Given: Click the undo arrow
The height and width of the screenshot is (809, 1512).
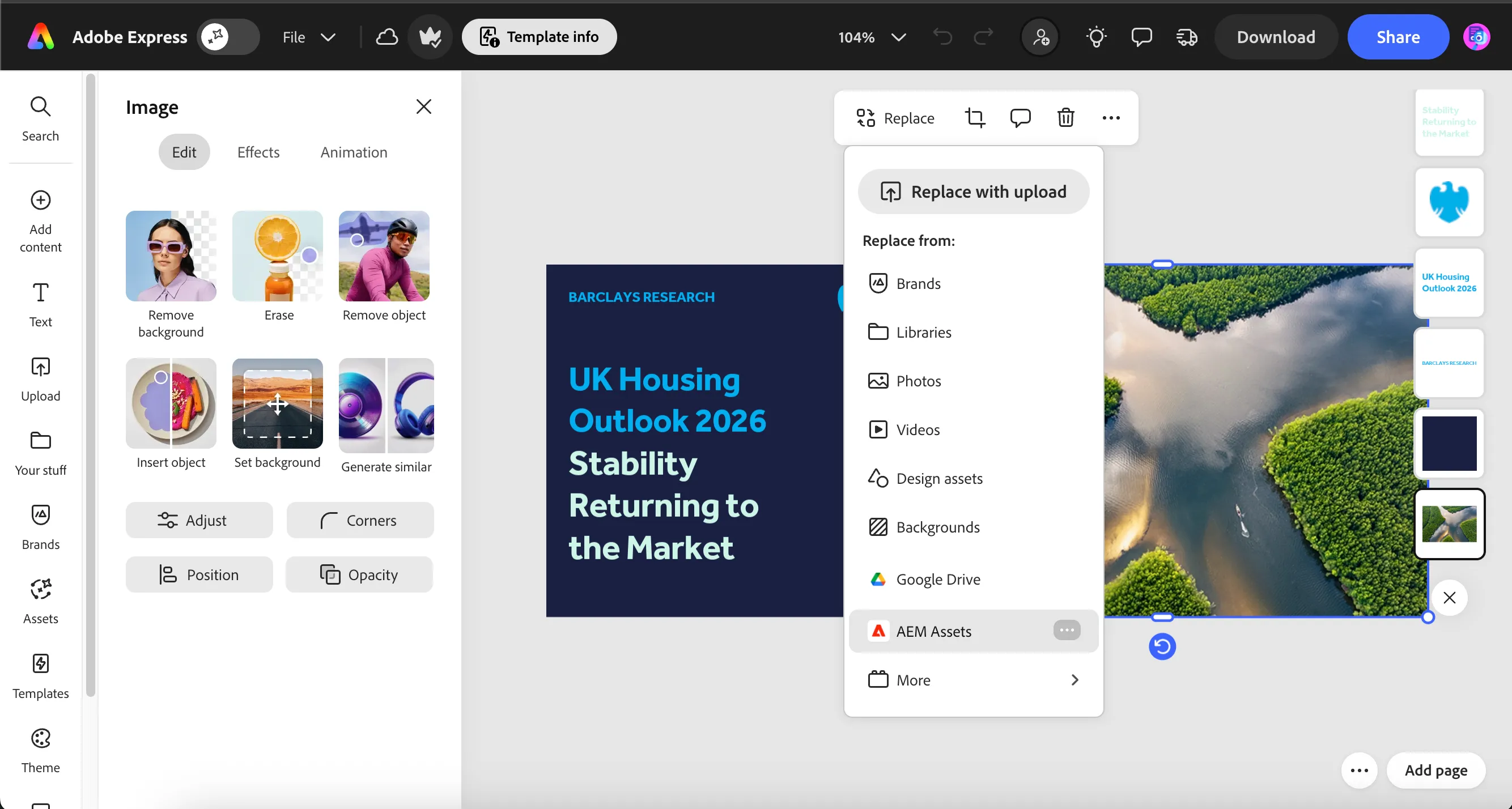Looking at the screenshot, I should tap(942, 37).
